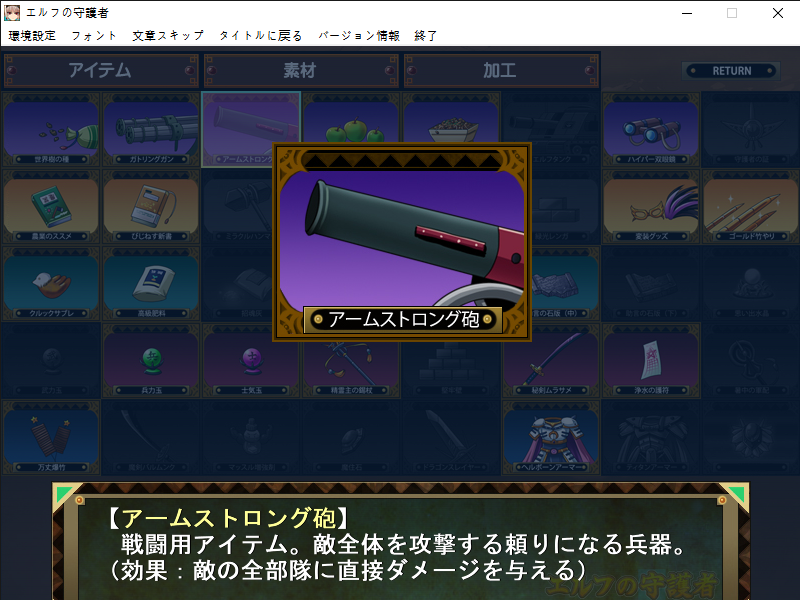The width and height of the screenshot is (800, 600).
Task: Select the 農業のススメ book item
Action: (x=51, y=207)
